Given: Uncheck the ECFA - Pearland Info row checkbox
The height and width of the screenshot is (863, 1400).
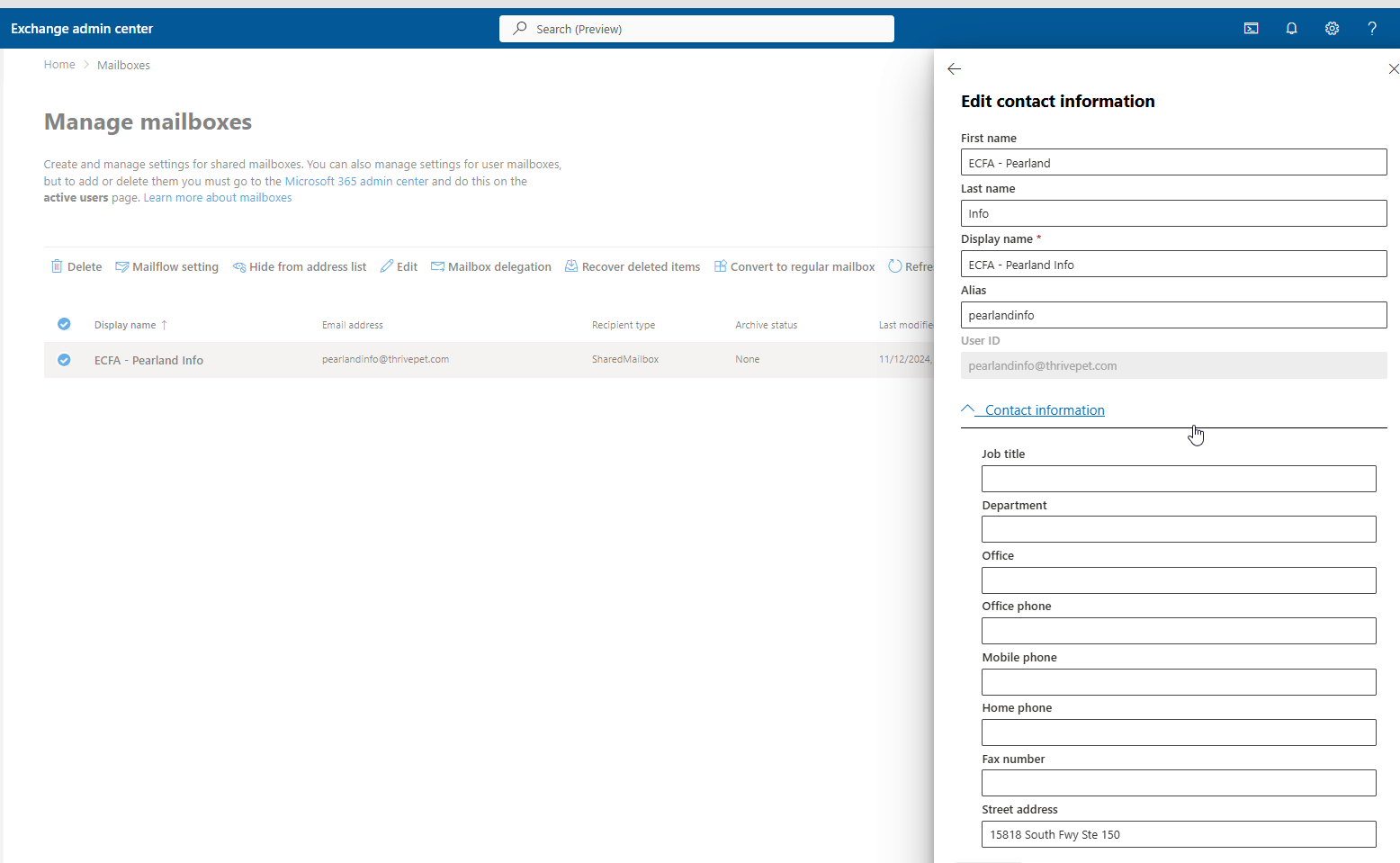Looking at the screenshot, I should (x=64, y=360).
